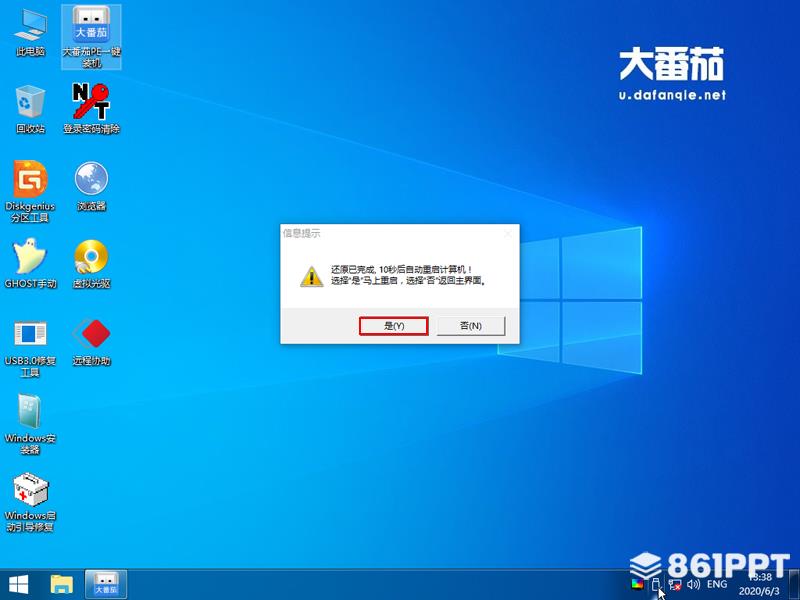
Task: Launch the 登录密码清除 NT key icon
Action: [x=91, y=109]
